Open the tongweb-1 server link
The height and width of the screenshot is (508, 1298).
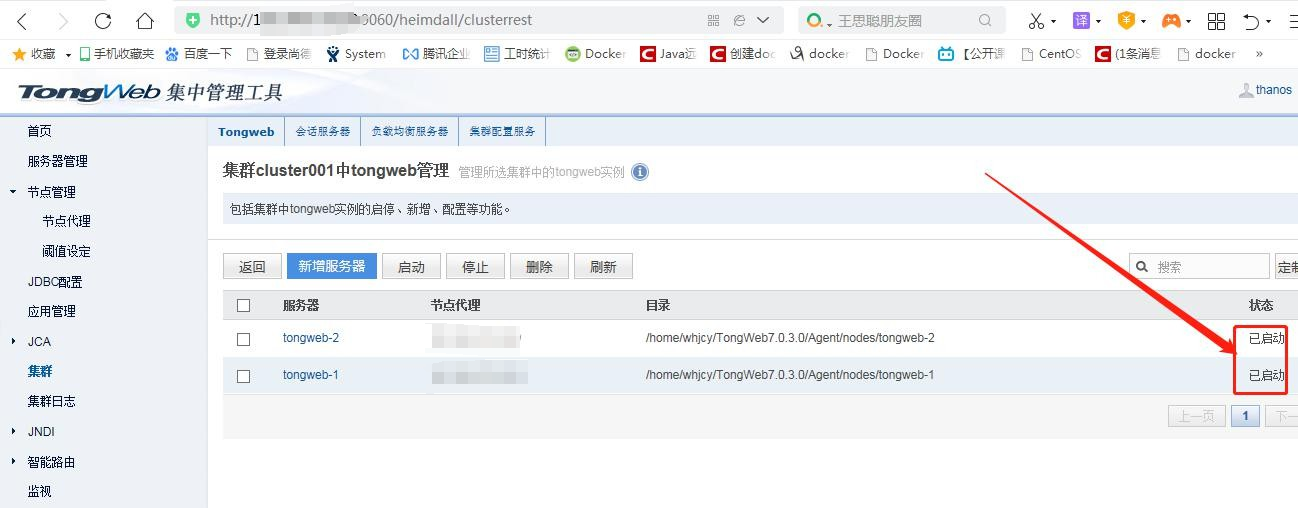(311, 375)
